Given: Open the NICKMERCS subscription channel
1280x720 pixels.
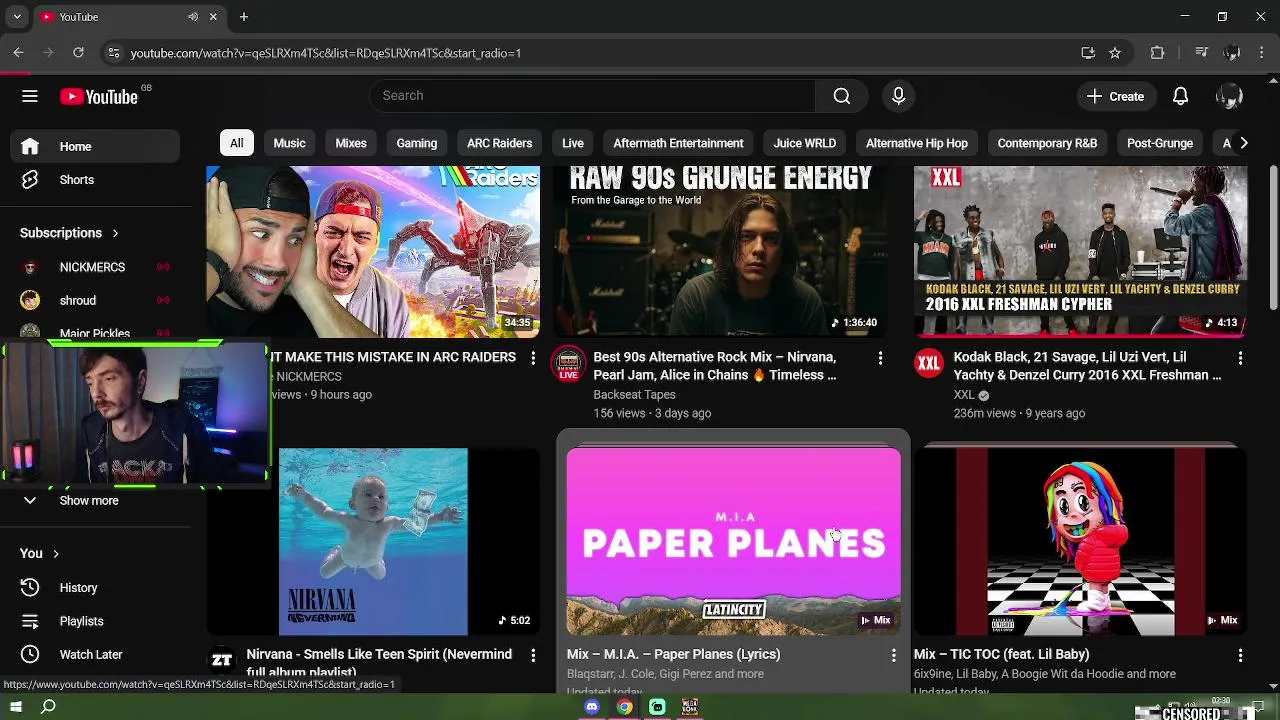Looking at the screenshot, I should coord(96,267).
